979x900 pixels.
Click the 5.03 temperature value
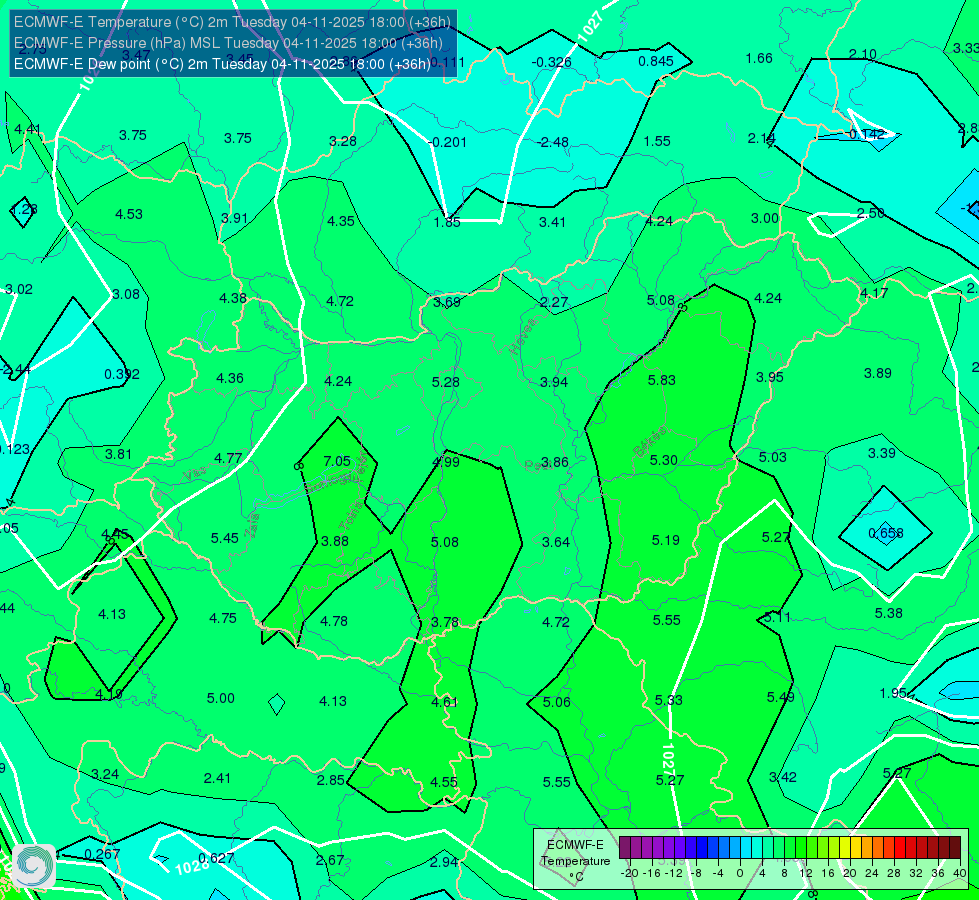coord(772,457)
